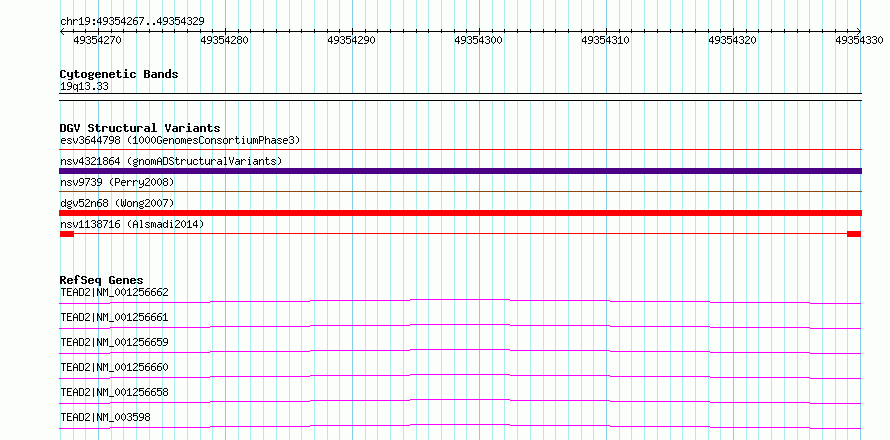The height and width of the screenshot is (440, 890).
Task: Click ruler position 49354270
Action: coord(98,40)
